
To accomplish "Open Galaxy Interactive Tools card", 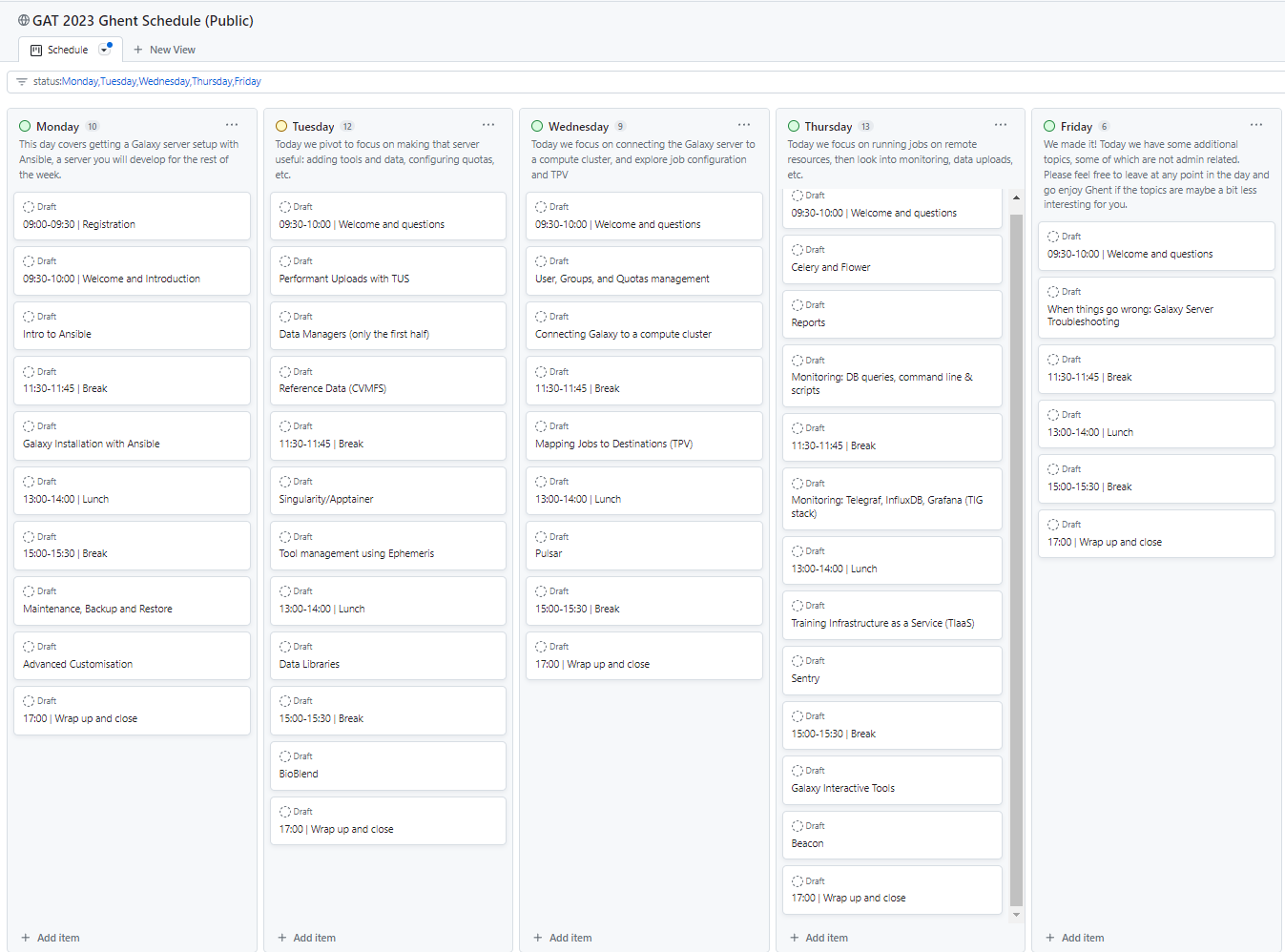I will pyautogui.click(x=892, y=780).
